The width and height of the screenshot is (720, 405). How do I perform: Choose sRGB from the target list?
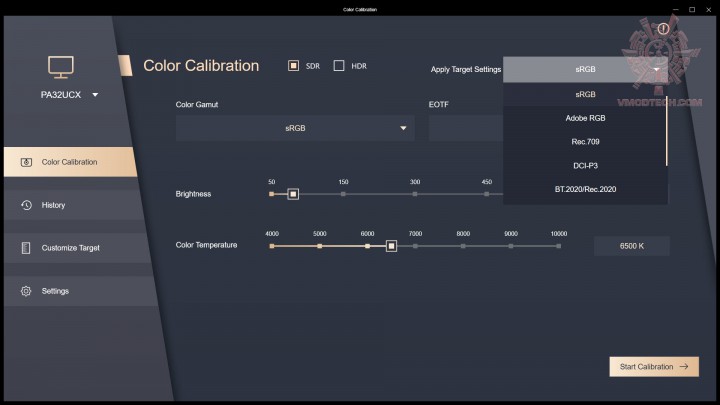tap(585, 95)
